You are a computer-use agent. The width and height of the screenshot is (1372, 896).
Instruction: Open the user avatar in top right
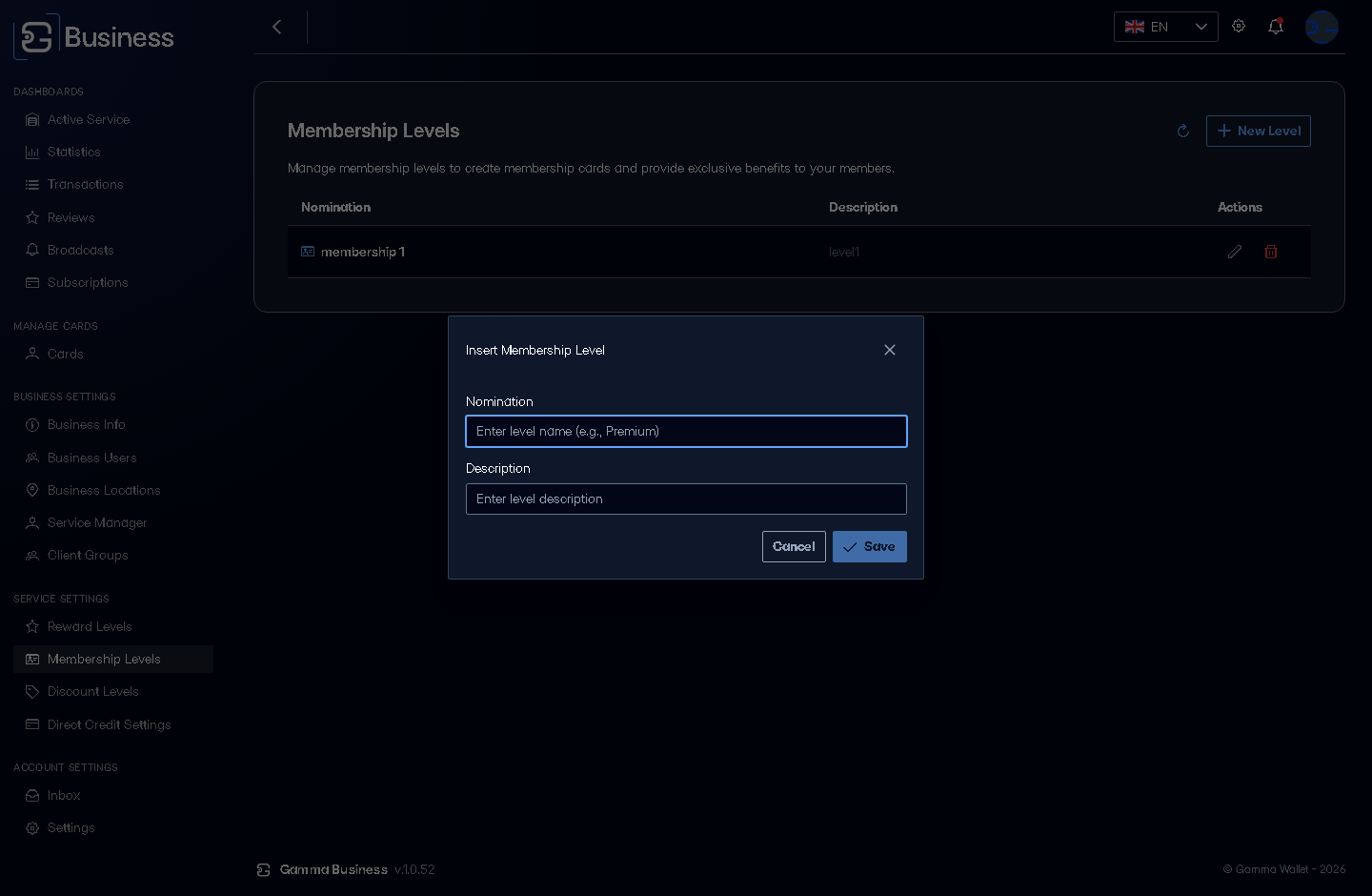[x=1322, y=27]
